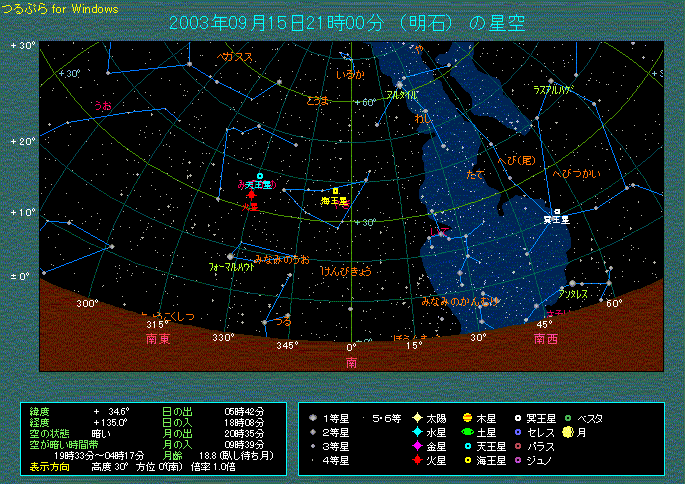
Task: Click the Saturn icon in the legend
Action: pos(467,432)
